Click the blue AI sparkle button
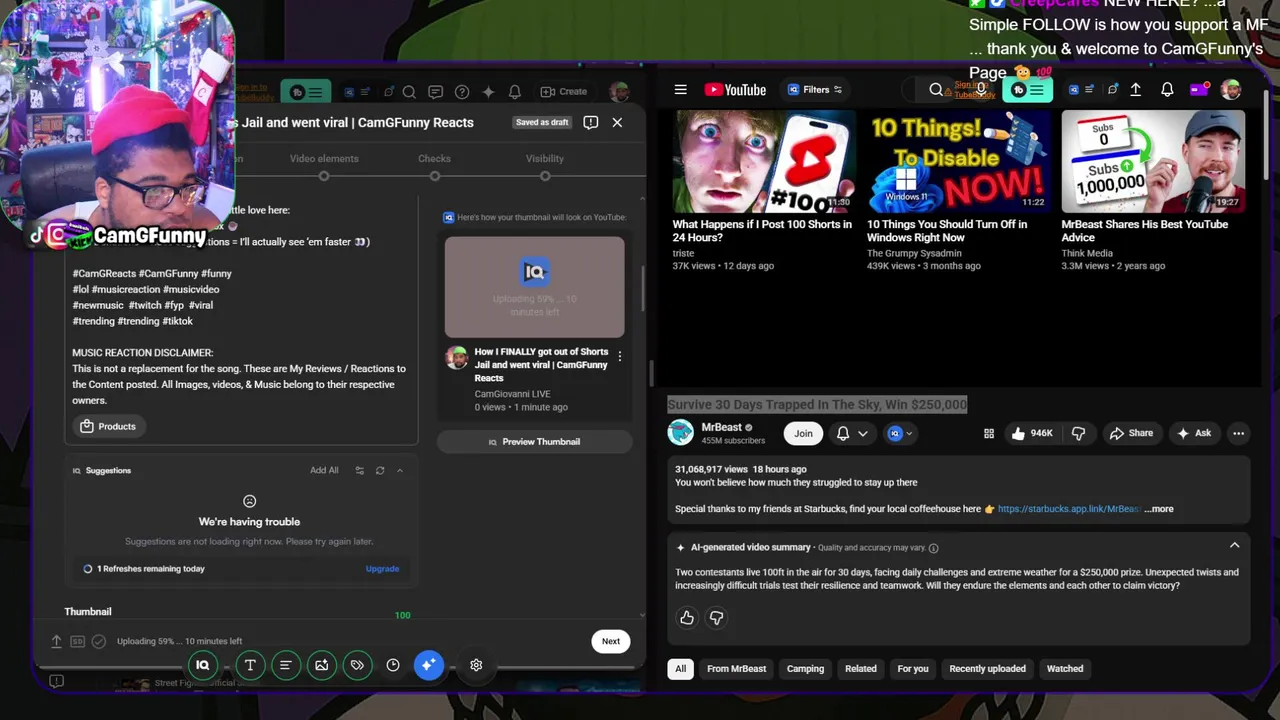This screenshot has width=1280, height=720. [x=428, y=665]
